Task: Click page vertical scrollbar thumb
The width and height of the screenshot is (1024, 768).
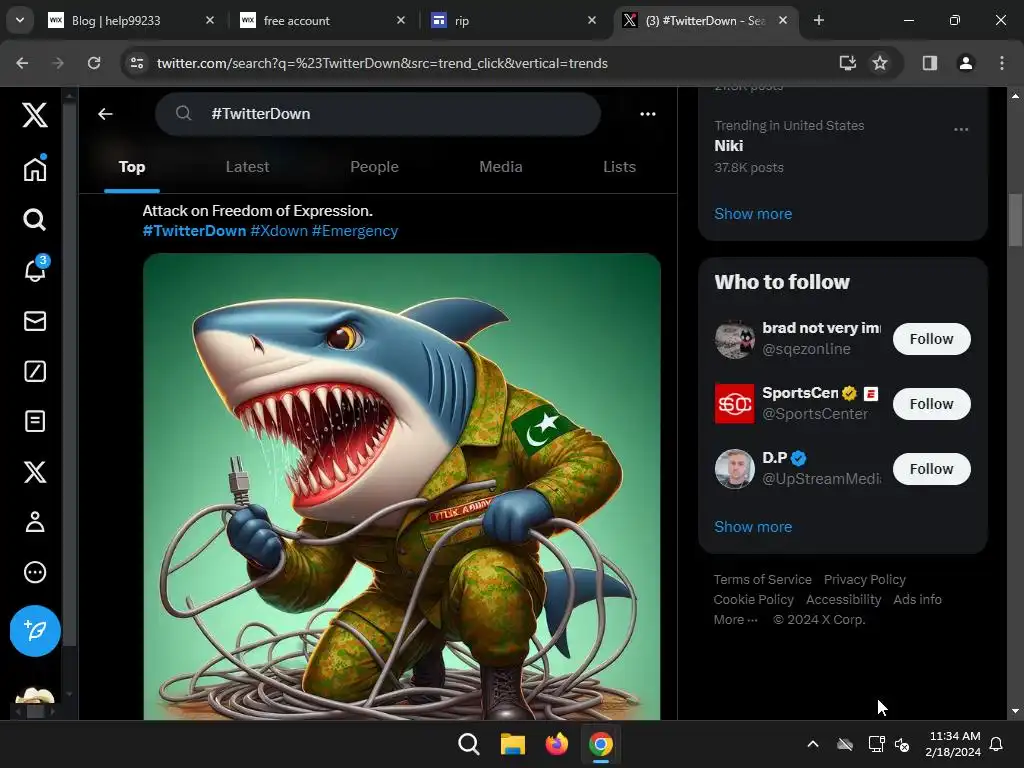Action: pos(1015,219)
